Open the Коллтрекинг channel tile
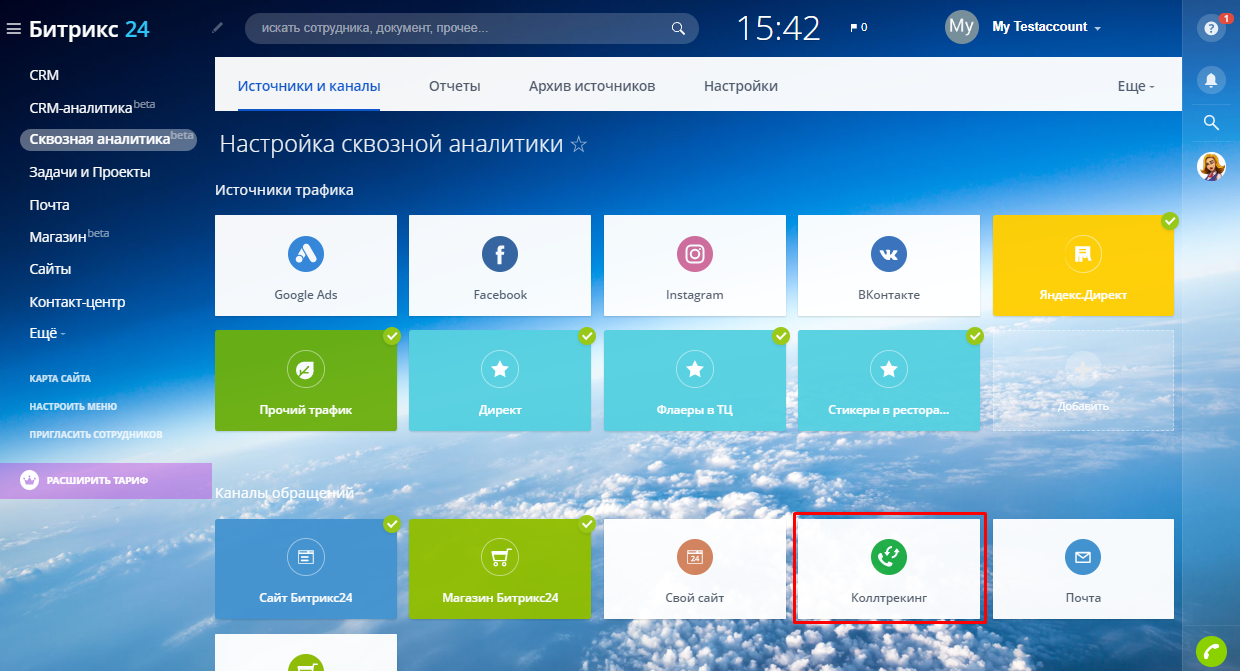This screenshot has width=1240, height=671. tap(888, 569)
